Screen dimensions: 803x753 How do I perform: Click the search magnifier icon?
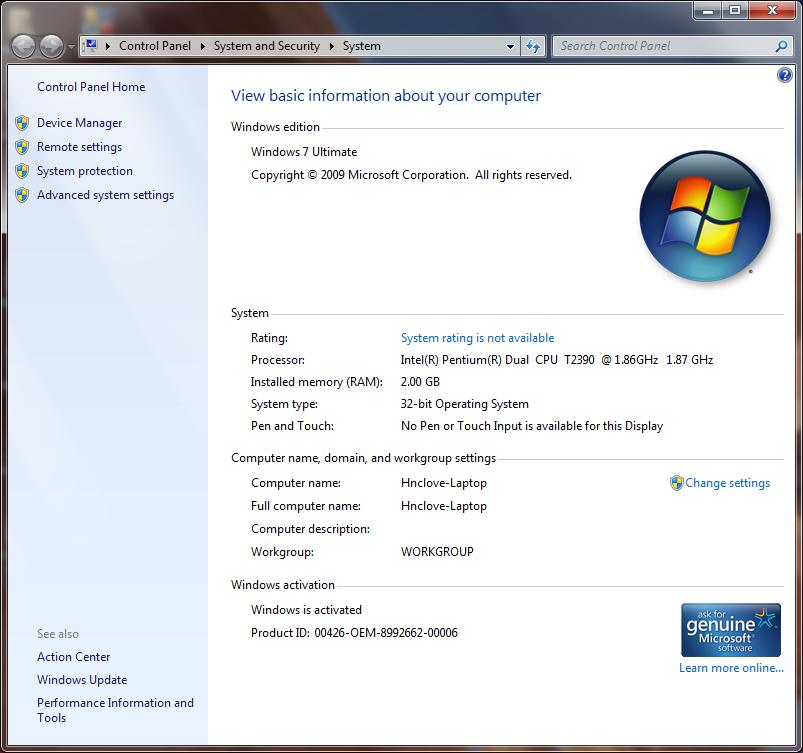click(x=781, y=46)
